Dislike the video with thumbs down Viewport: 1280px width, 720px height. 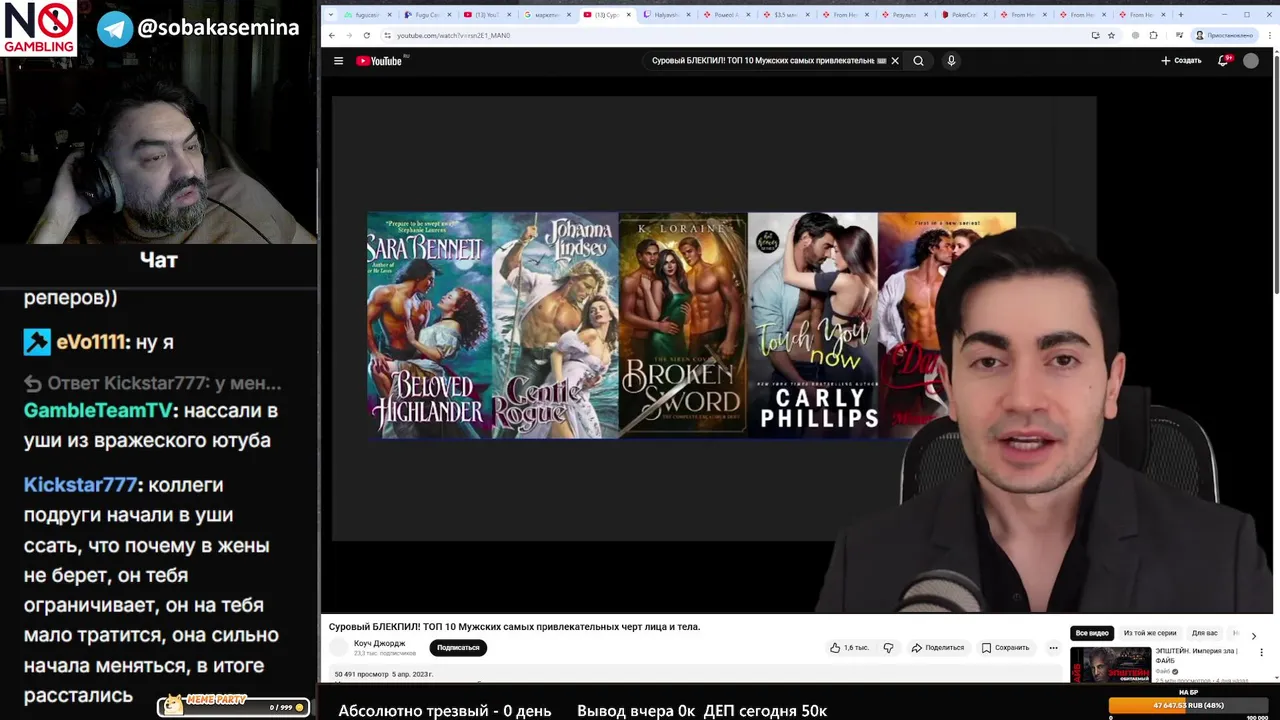coord(888,647)
